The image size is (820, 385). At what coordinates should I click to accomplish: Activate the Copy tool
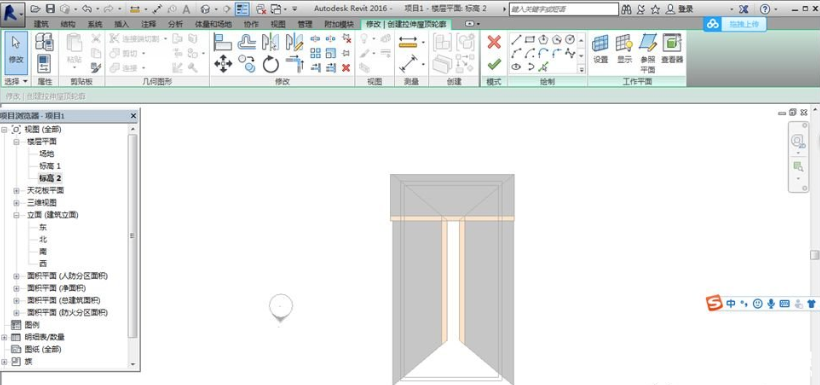(247, 64)
